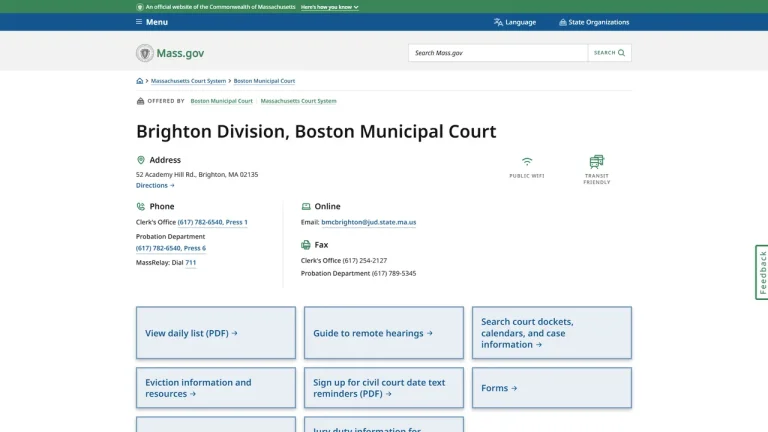
Task: Open Massachusetts Court System breadcrumb link
Action: [x=189, y=81]
